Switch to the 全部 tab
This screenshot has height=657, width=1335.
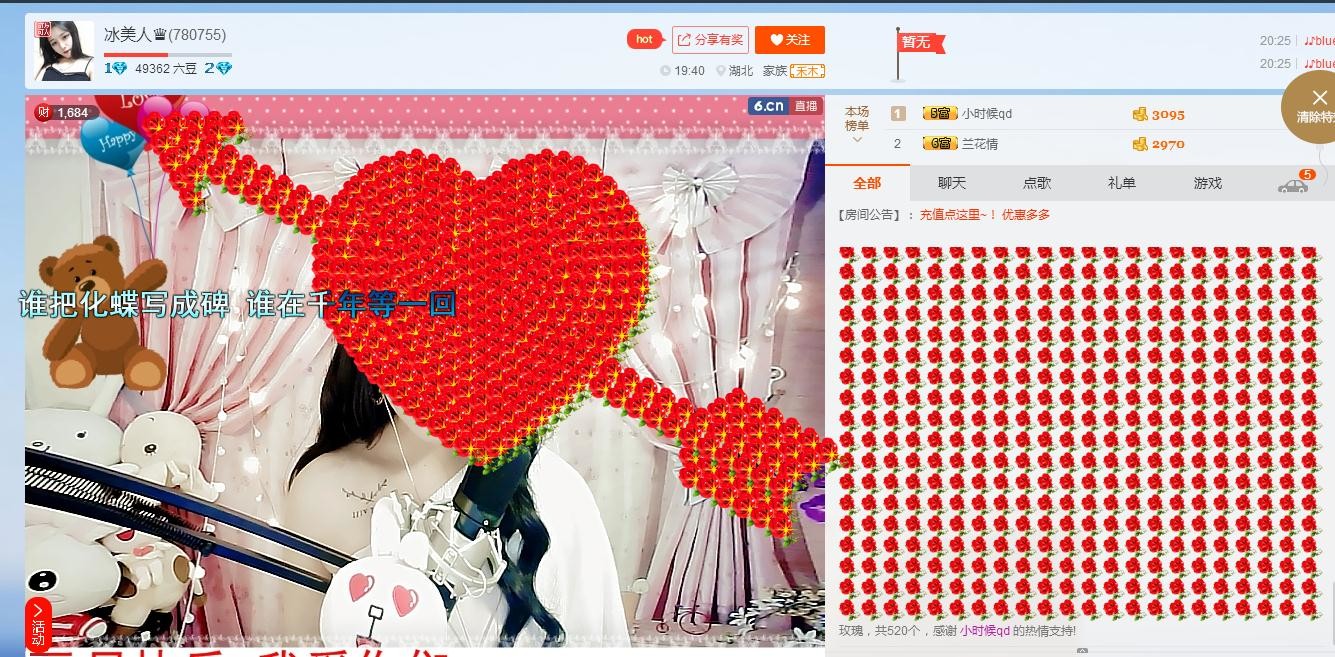[867, 183]
